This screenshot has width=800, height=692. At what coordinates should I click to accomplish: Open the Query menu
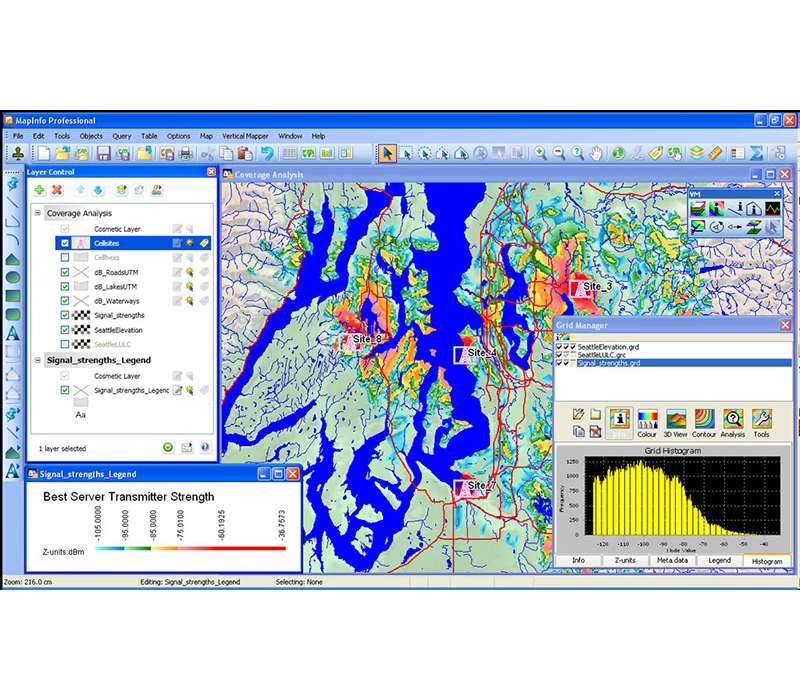tap(122, 136)
